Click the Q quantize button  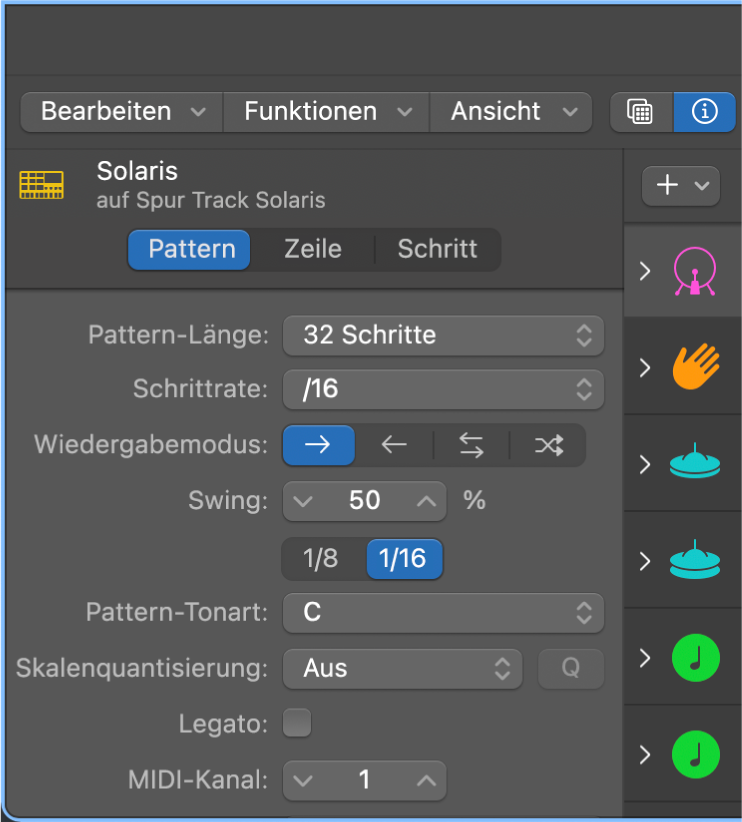pyautogui.click(x=570, y=668)
